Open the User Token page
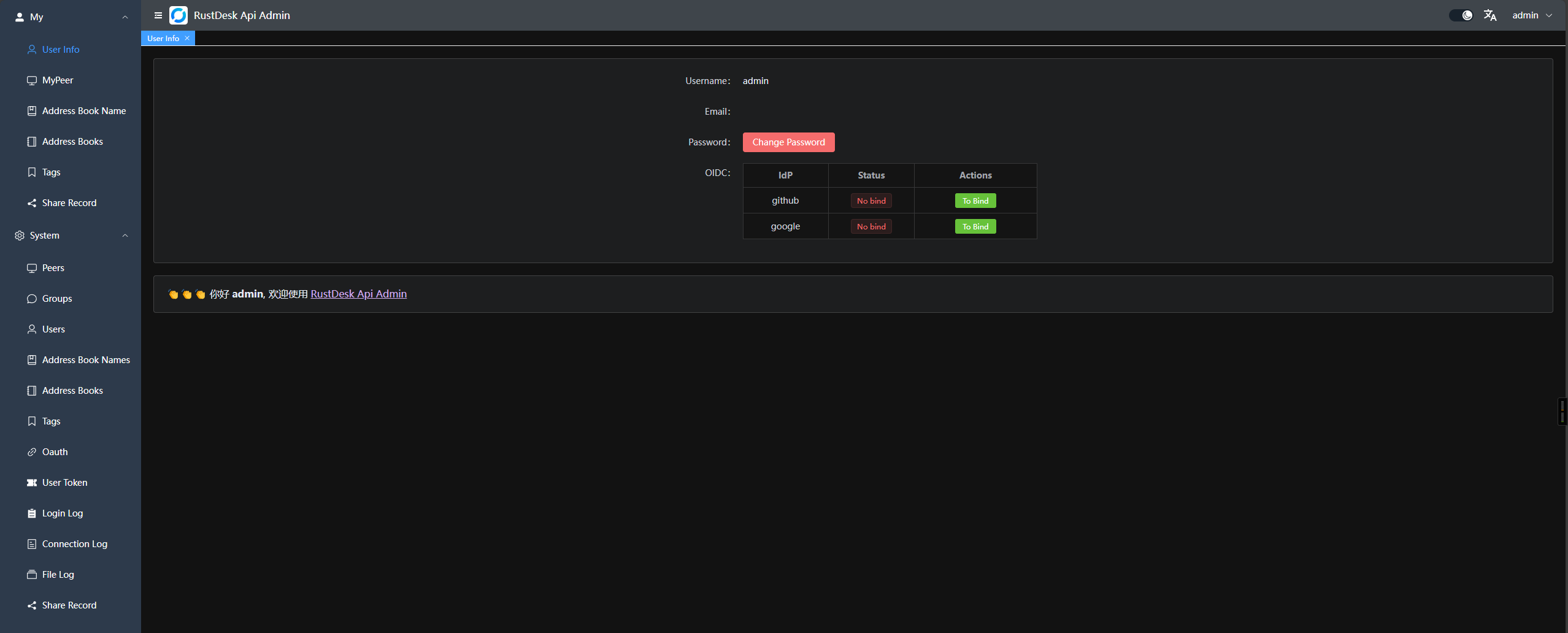The width and height of the screenshot is (1568, 633). (x=64, y=482)
